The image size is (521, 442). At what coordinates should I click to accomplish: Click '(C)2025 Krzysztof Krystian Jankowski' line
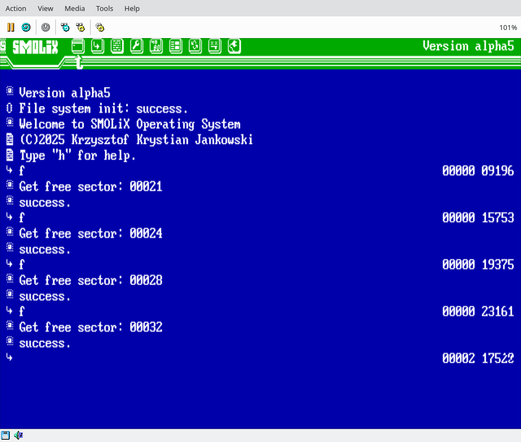pos(136,140)
